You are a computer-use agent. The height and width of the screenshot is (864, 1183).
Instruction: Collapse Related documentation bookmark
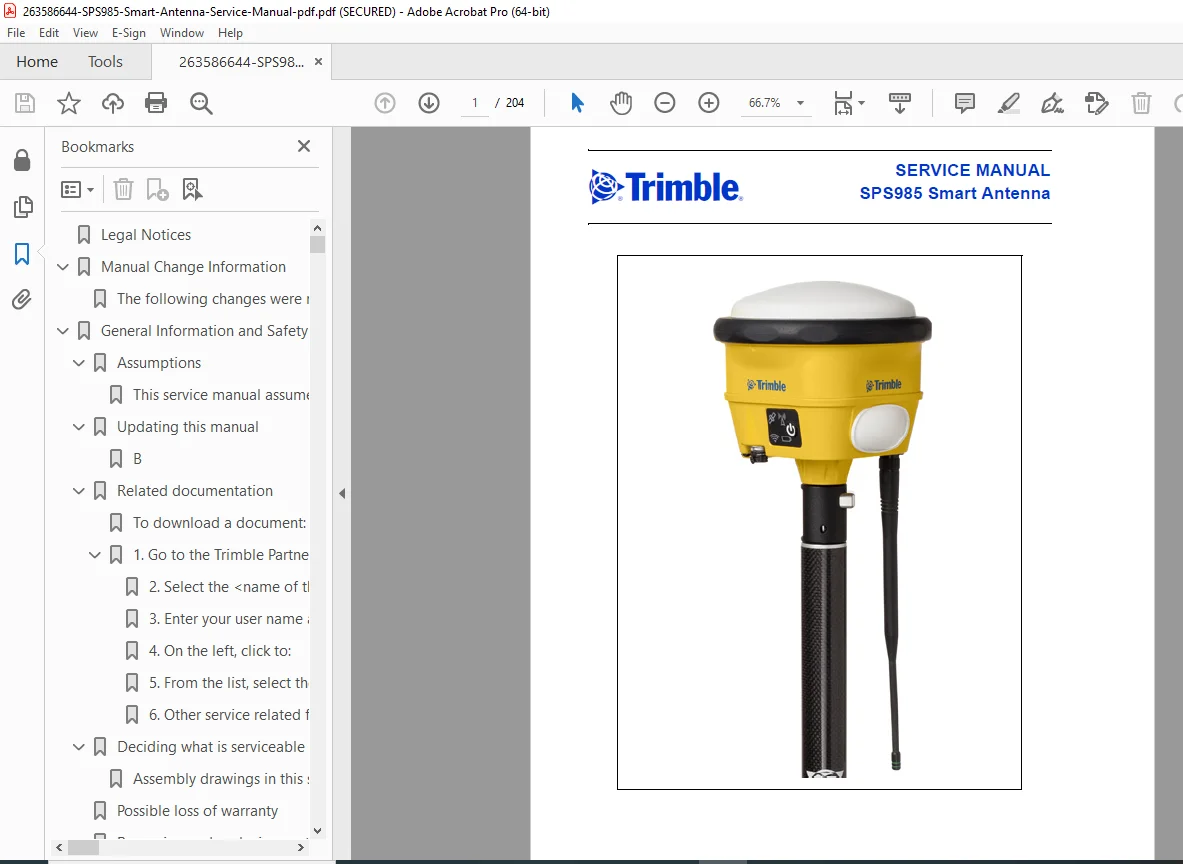pos(78,491)
